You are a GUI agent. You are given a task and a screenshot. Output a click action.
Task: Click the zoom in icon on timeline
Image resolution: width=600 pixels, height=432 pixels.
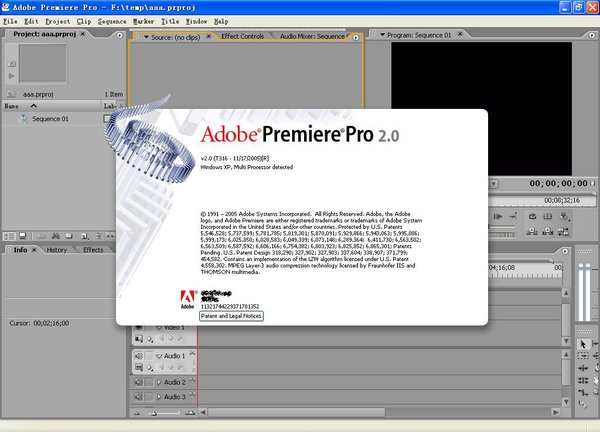click(x=190, y=413)
